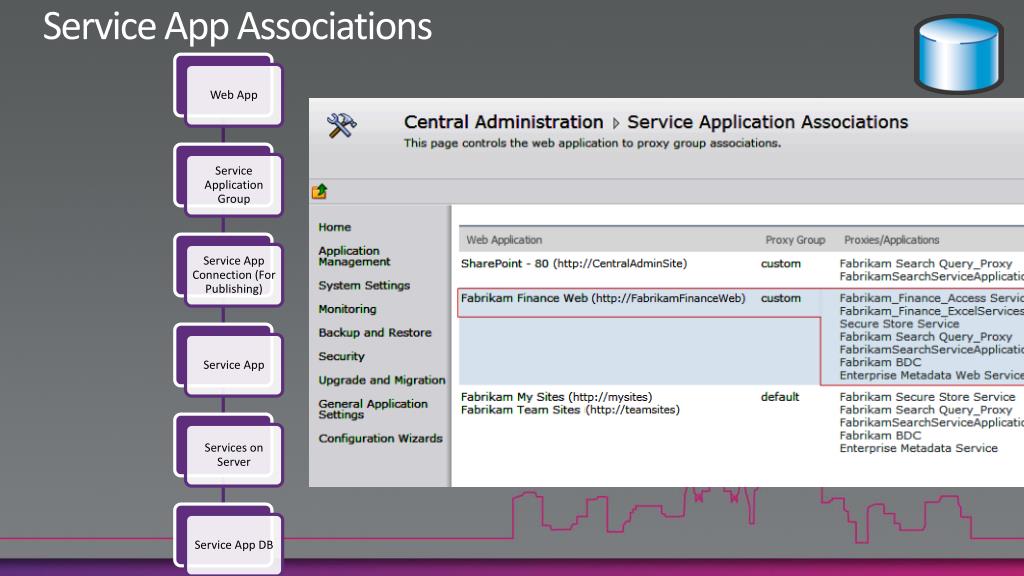This screenshot has width=1024, height=576.
Task: Select the Web App diagram box
Action: coord(233,95)
